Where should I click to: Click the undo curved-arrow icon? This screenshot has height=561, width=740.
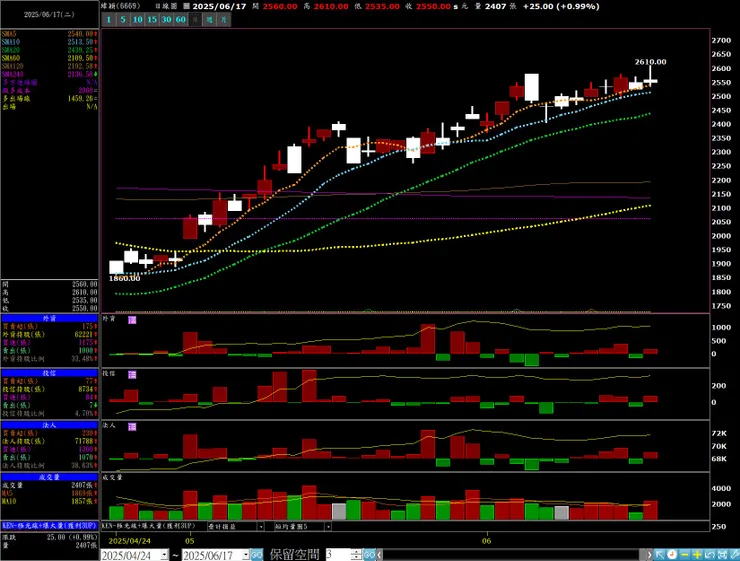tap(709, 555)
